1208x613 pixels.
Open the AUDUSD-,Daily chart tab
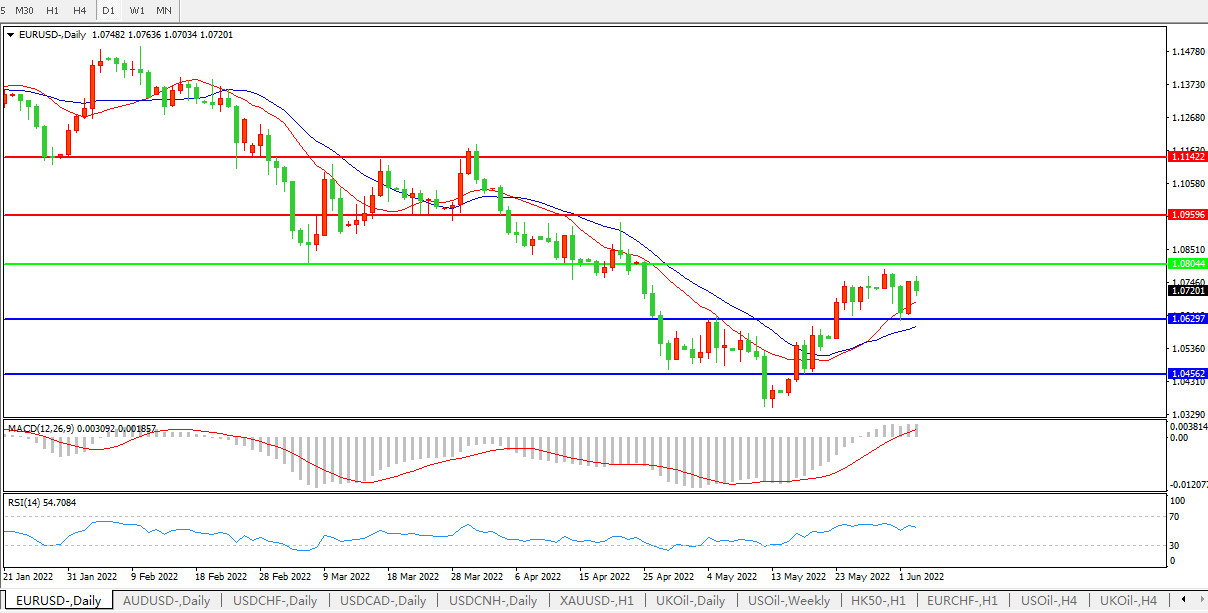(x=166, y=601)
